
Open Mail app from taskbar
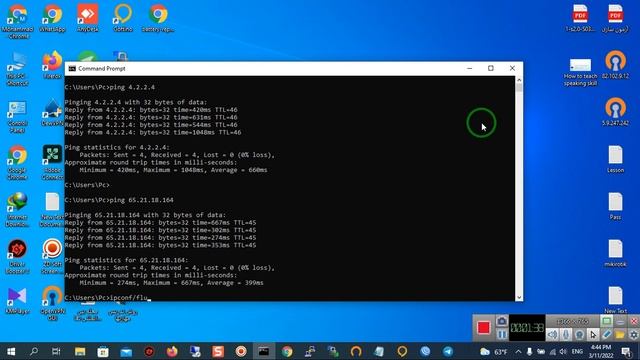(x=126, y=351)
